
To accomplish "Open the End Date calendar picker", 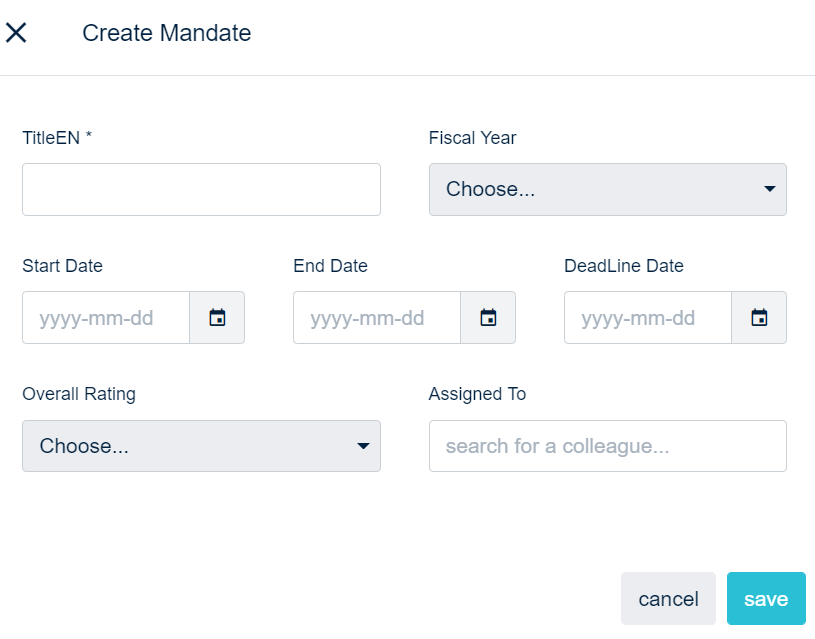I will 488,318.
